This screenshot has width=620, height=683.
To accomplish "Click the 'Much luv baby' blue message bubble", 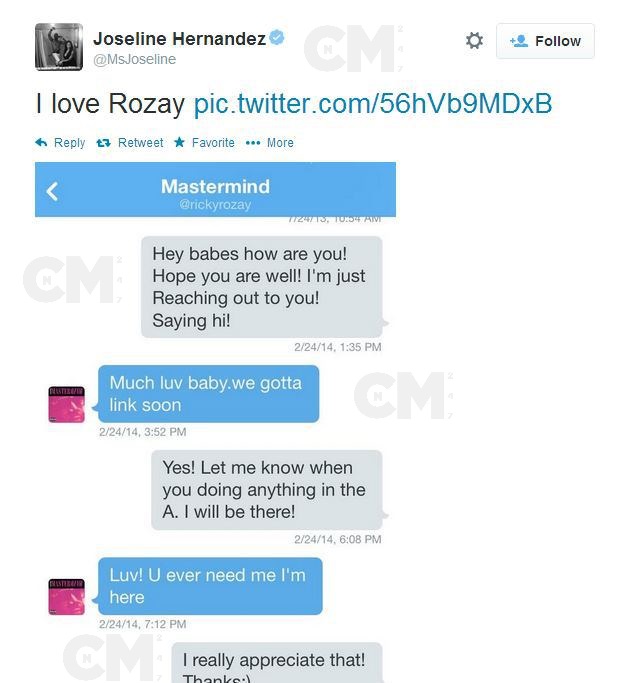I will [x=209, y=394].
